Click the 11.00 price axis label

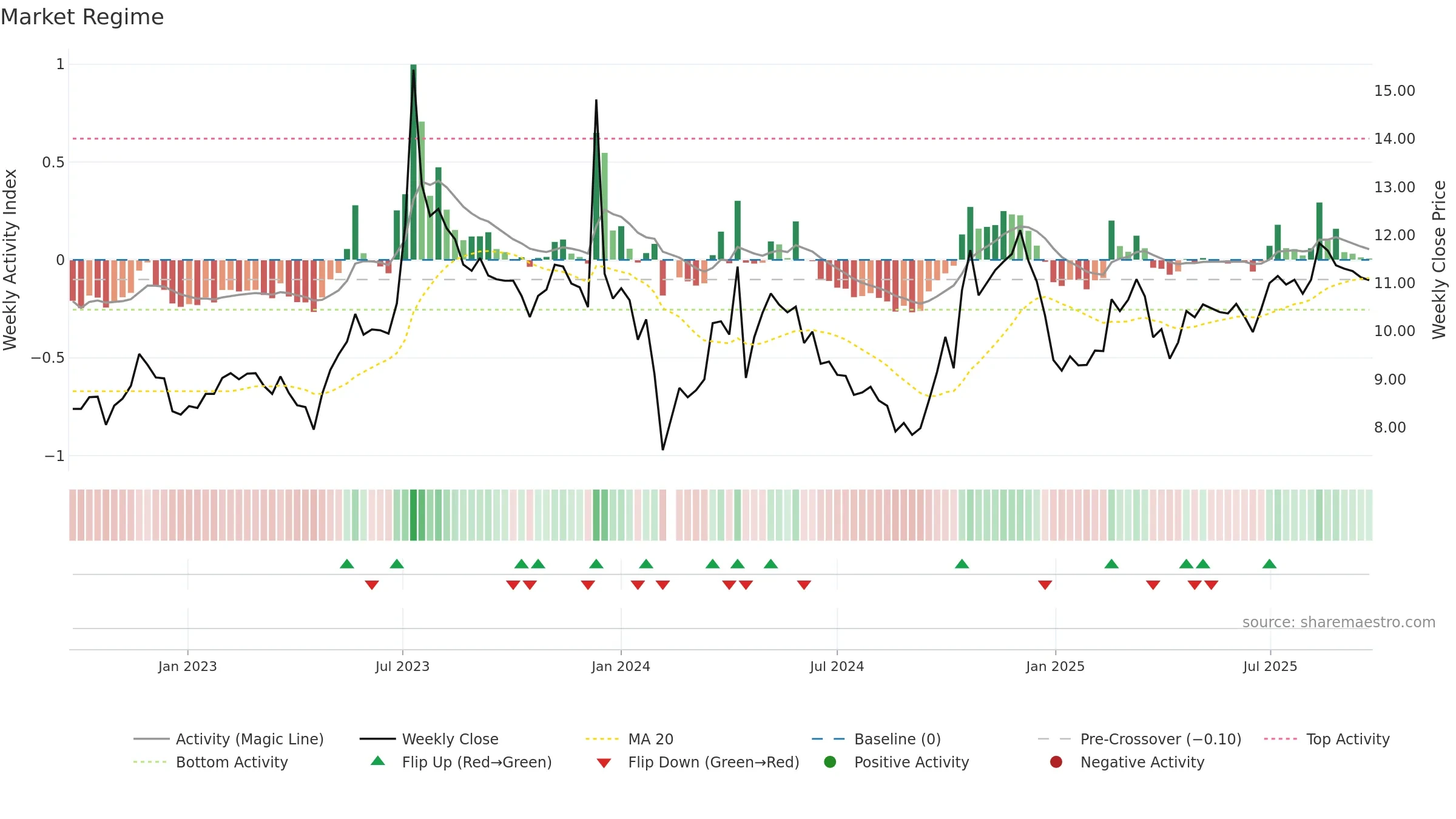1395,283
